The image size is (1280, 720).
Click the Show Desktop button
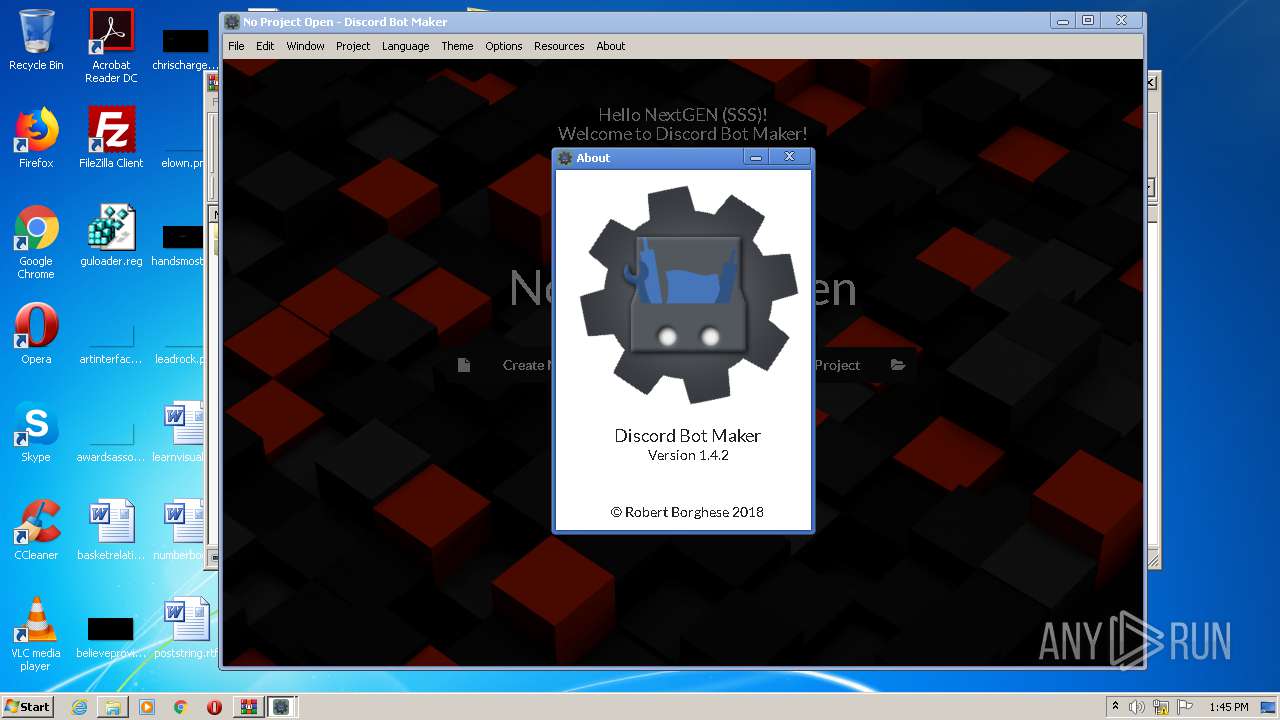(1270, 707)
